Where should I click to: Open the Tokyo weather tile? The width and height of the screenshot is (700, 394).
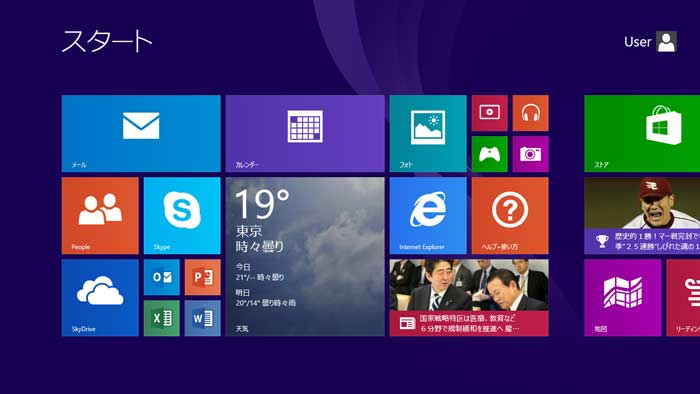(305, 257)
